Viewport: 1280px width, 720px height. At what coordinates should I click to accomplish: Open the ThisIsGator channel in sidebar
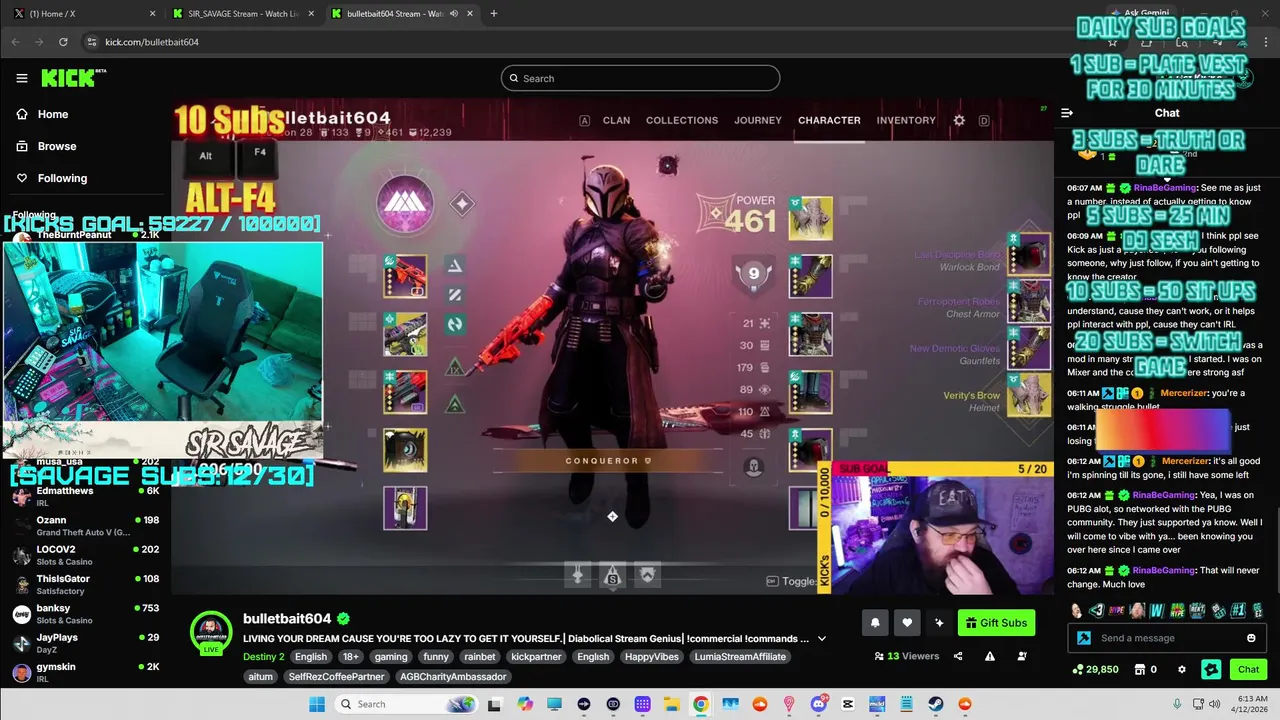85,584
